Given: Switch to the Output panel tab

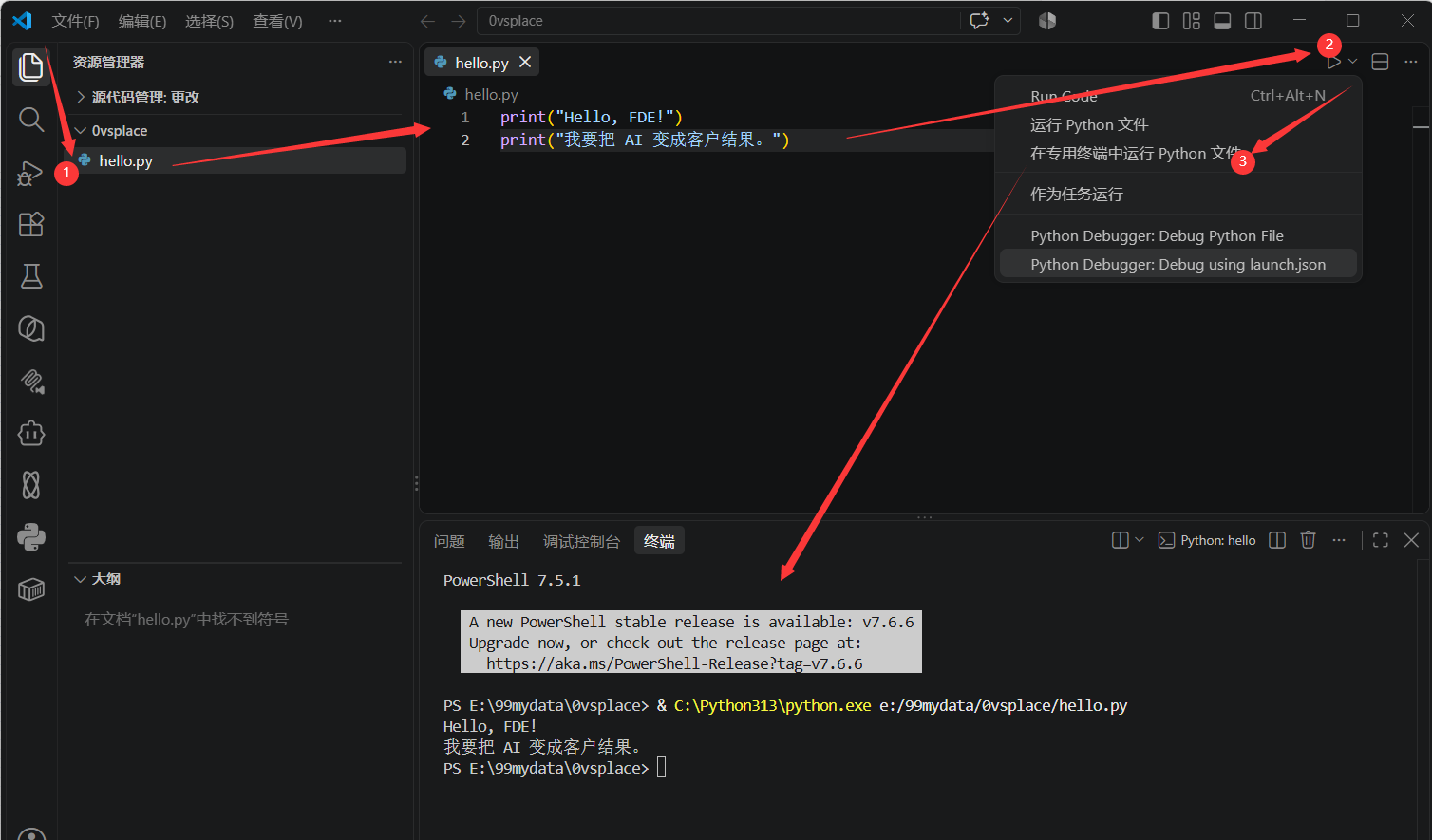Looking at the screenshot, I should click(503, 541).
